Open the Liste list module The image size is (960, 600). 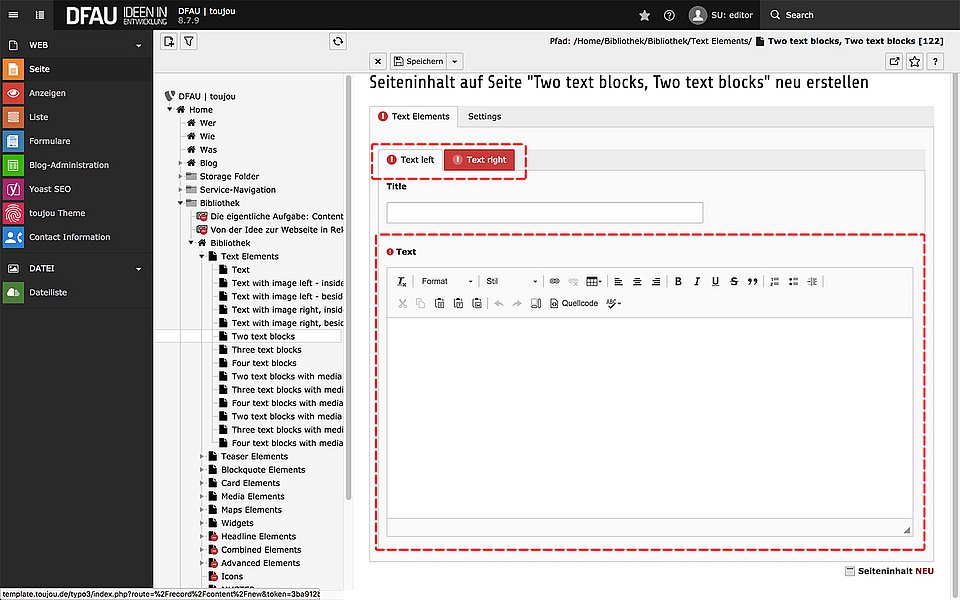(76, 117)
